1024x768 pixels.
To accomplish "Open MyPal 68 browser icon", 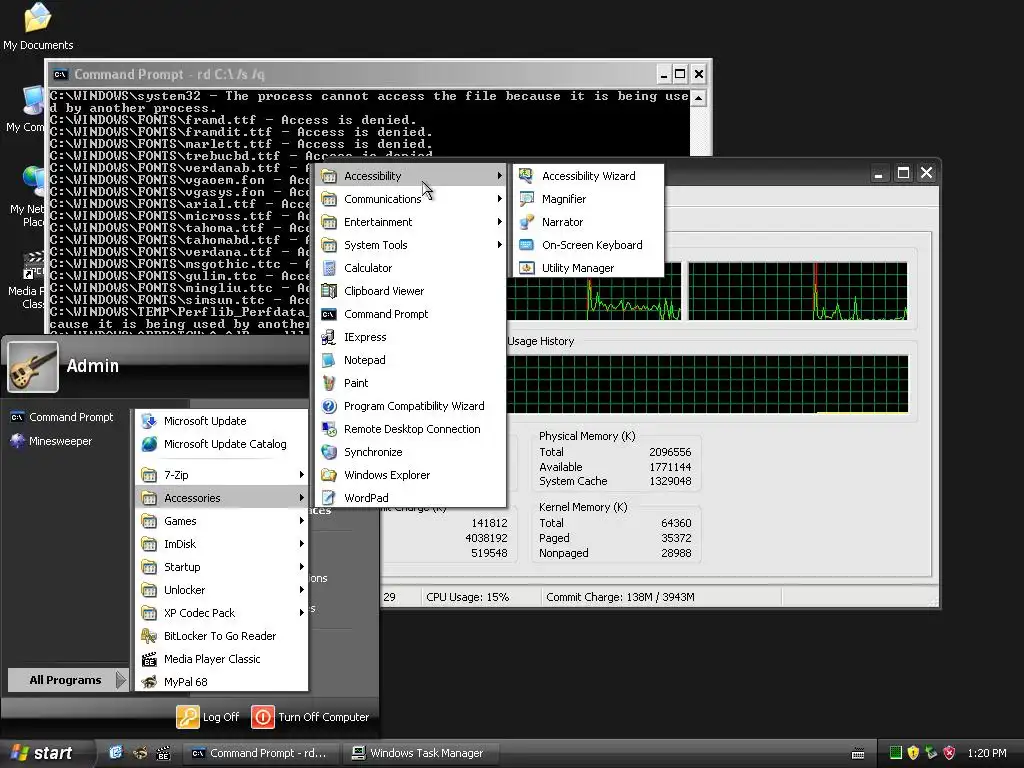I will [149, 682].
